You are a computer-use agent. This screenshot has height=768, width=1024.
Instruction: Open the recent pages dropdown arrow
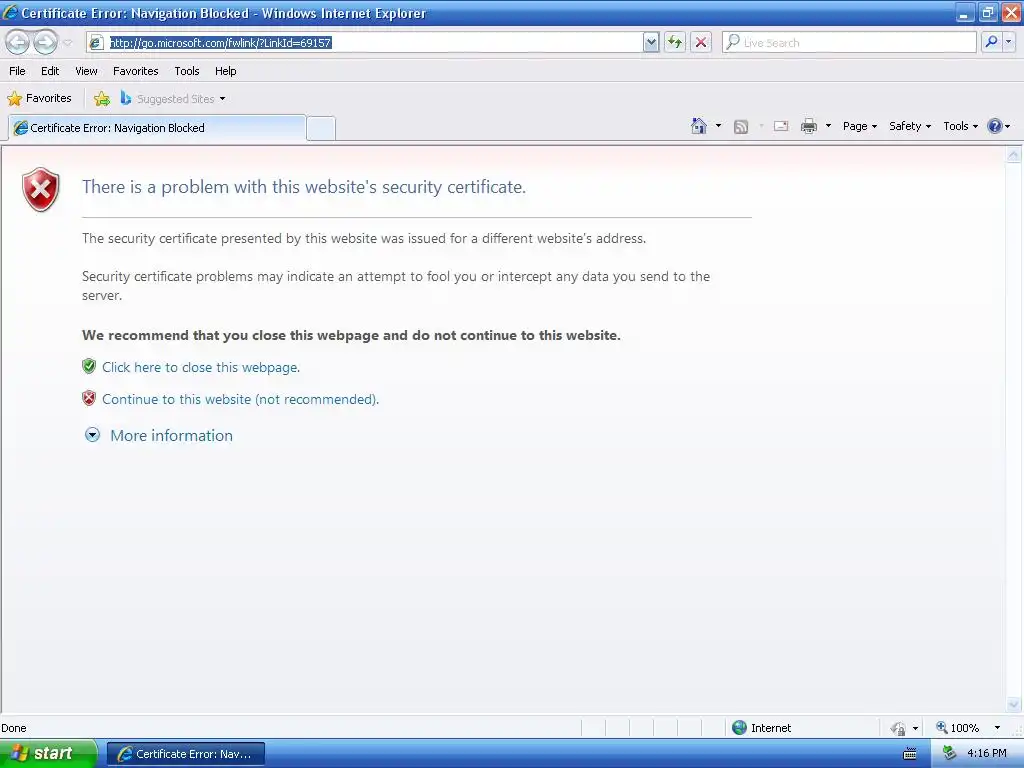(x=67, y=43)
